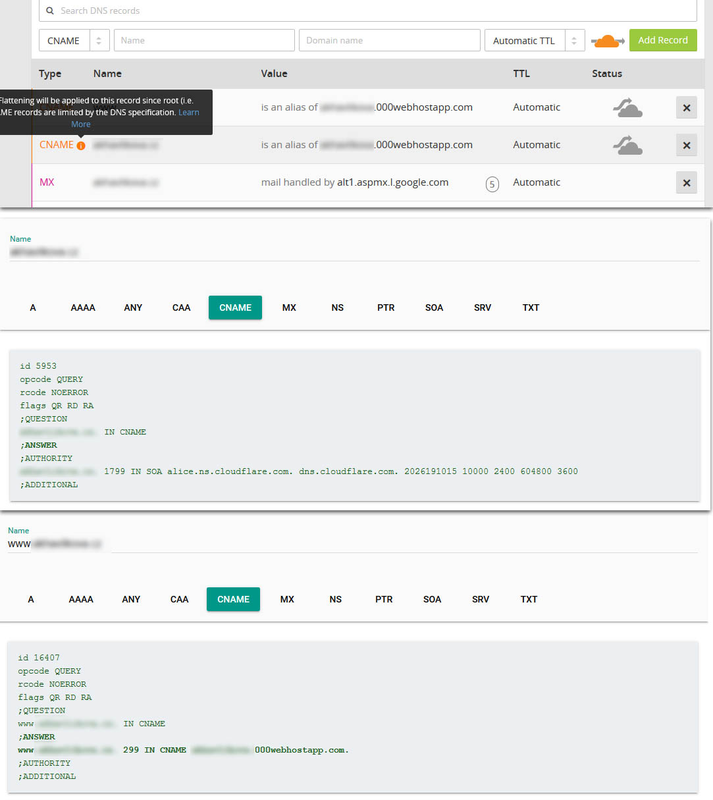Select the MX tab in first lookup panel
Viewport: 713px width, 800px height.
[x=289, y=308]
